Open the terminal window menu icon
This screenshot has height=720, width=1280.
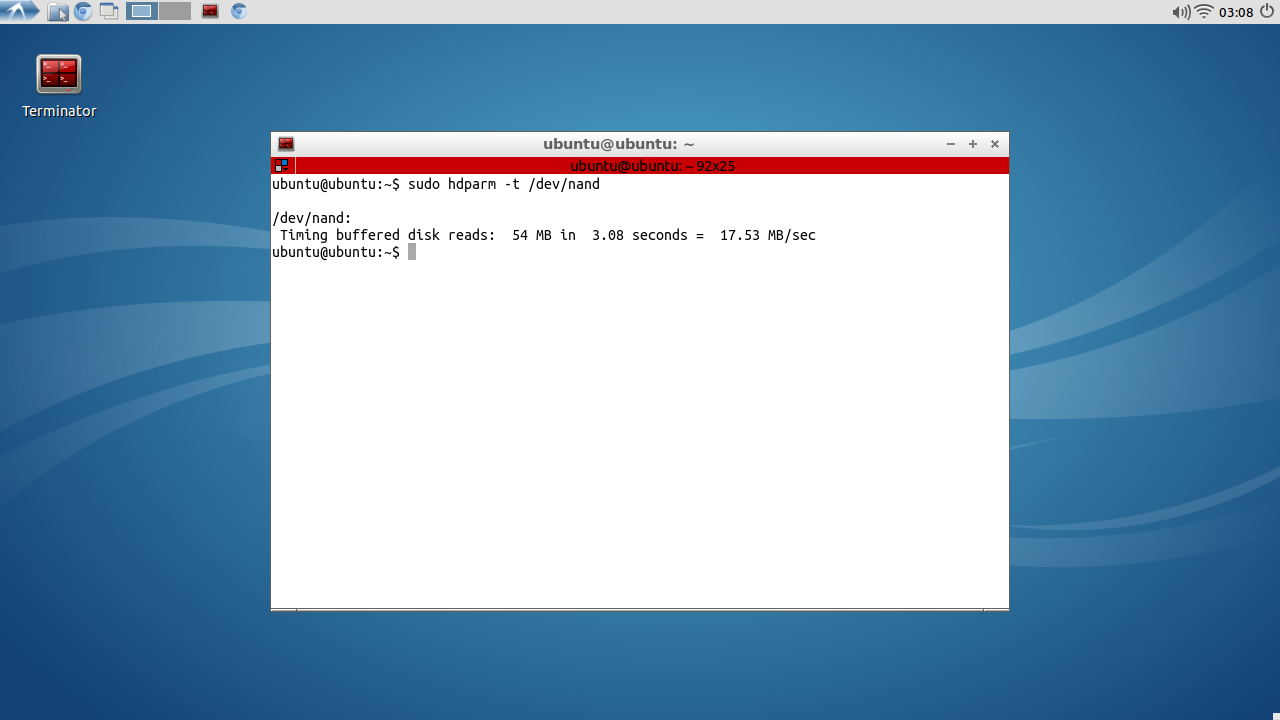286,144
